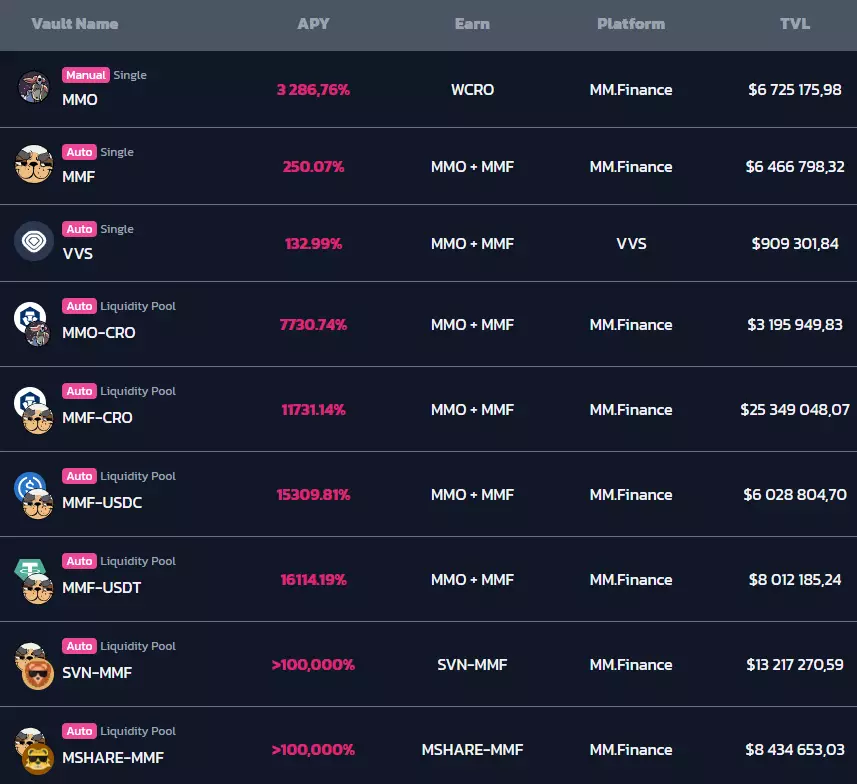Click the MMO-CRO pair token icon
Screen dimensions: 857x784
tap(32, 324)
